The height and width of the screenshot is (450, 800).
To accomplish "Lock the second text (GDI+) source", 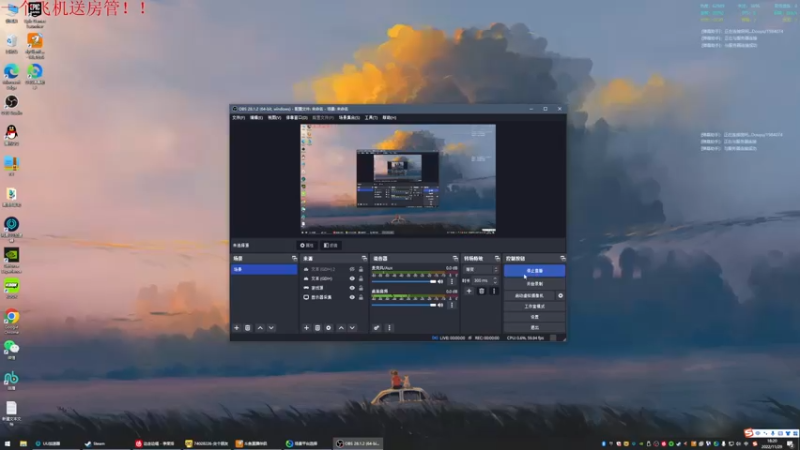I will [x=361, y=279].
